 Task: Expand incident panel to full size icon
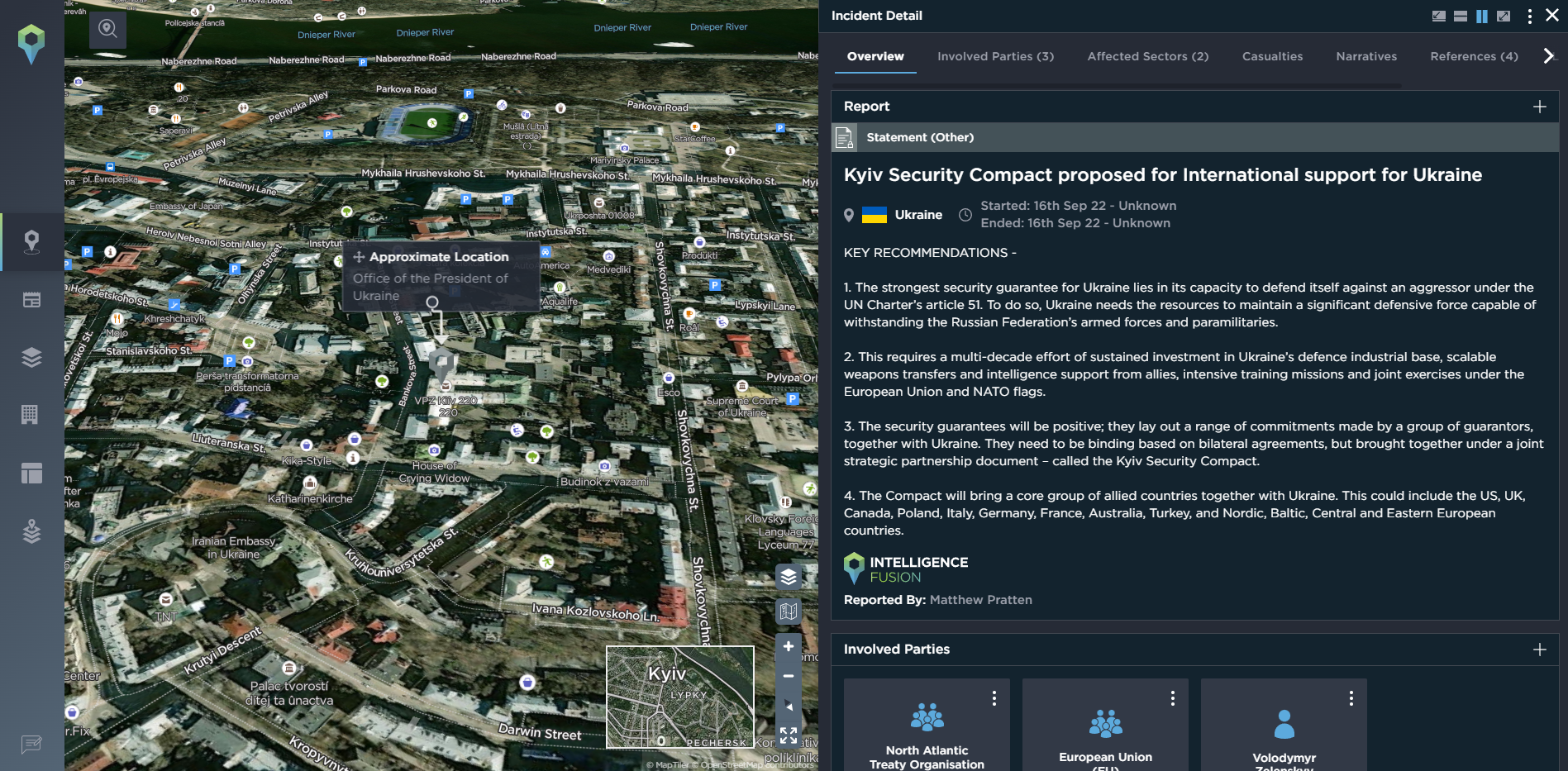1504,16
